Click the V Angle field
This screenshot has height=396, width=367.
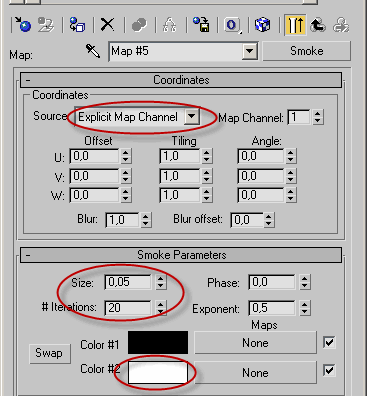(x=261, y=176)
